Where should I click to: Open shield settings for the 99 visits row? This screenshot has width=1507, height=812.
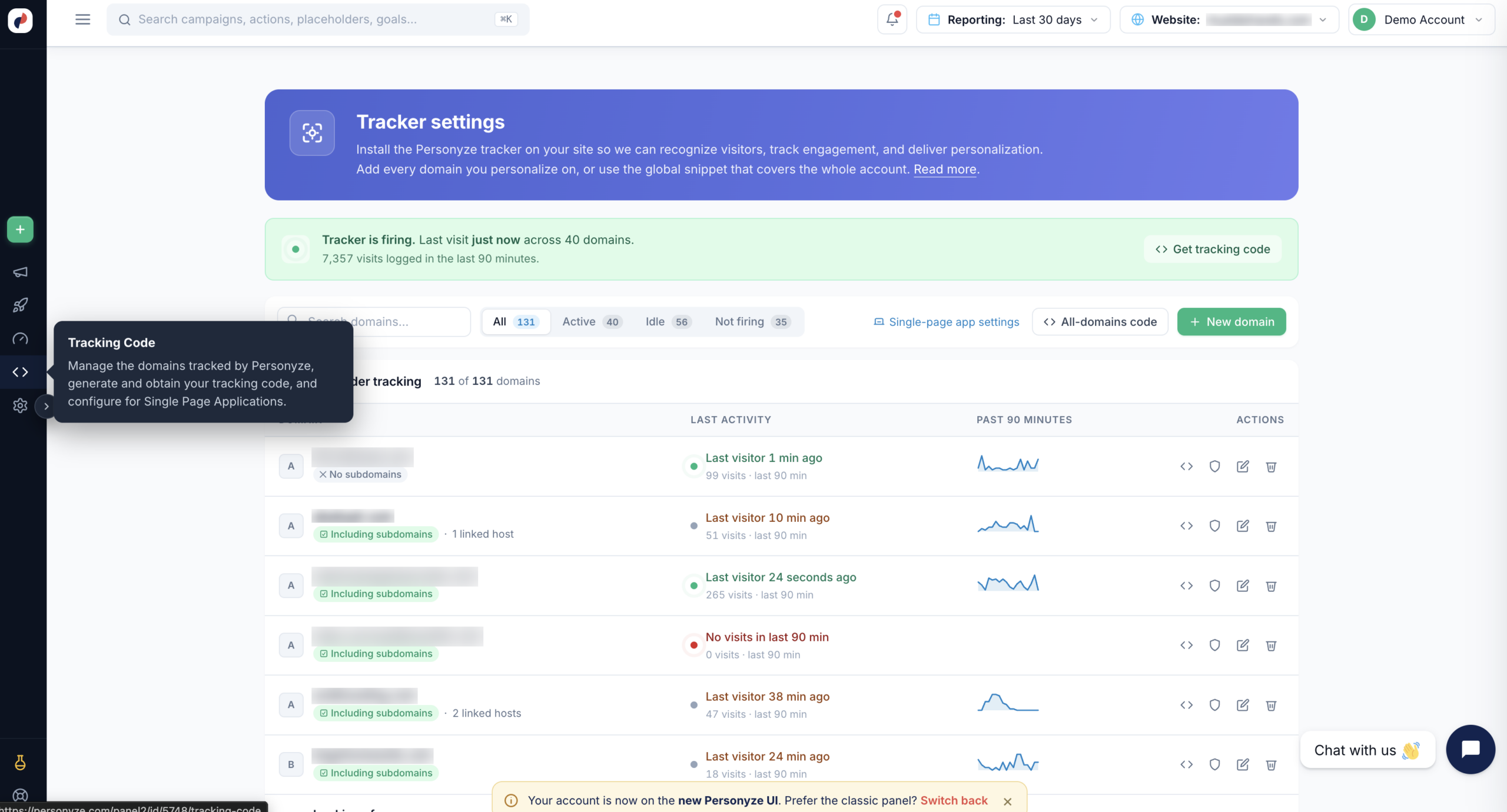pyautogui.click(x=1214, y=466)
